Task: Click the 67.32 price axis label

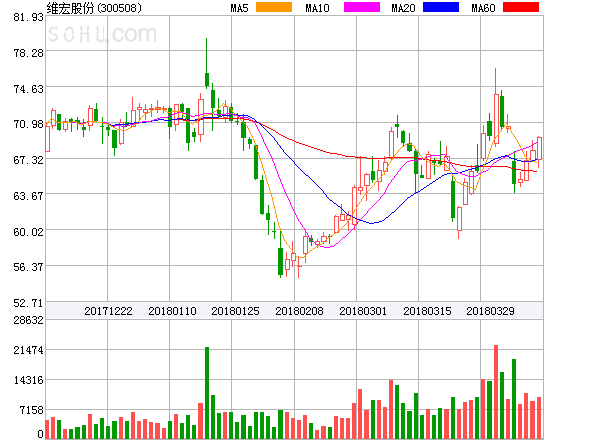Action: coord(28,160)
